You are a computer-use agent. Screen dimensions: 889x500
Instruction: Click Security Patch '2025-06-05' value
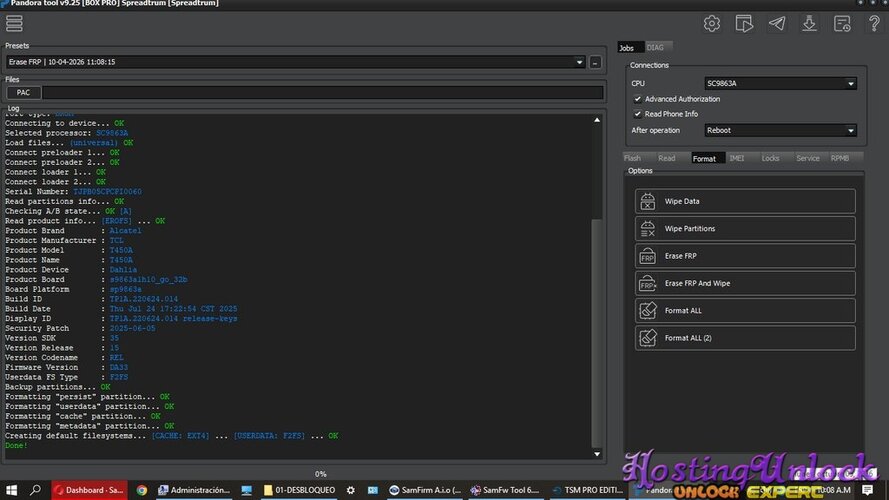[x=132, y=328]
